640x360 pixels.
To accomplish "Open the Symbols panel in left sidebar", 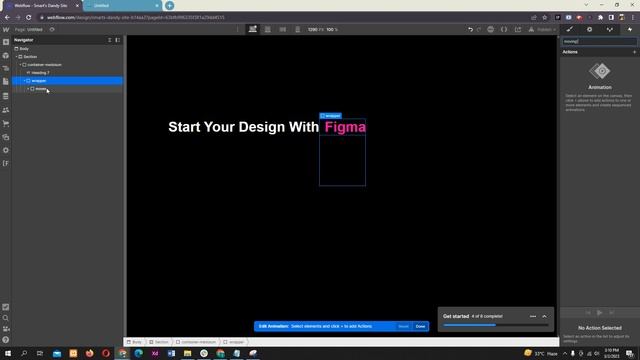I will tap(6, 56).
